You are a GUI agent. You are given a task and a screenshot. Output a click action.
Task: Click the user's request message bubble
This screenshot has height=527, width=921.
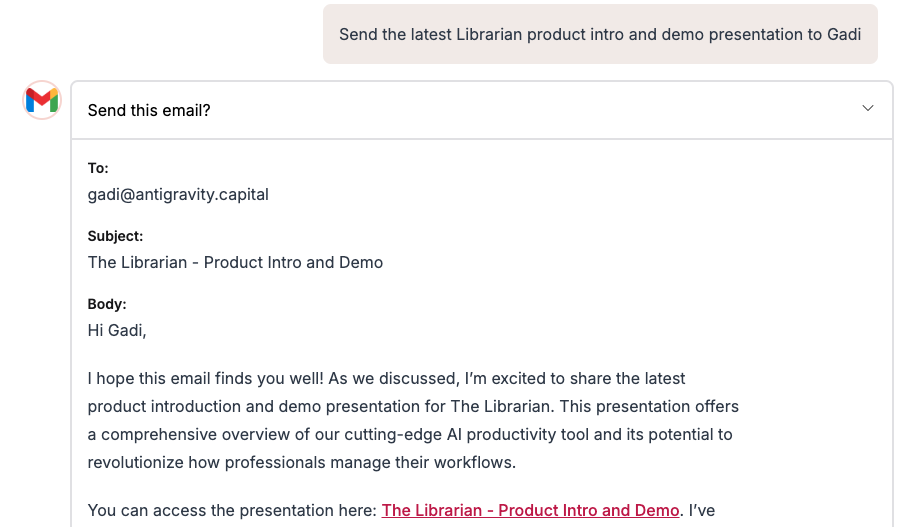tap(600, 34)
